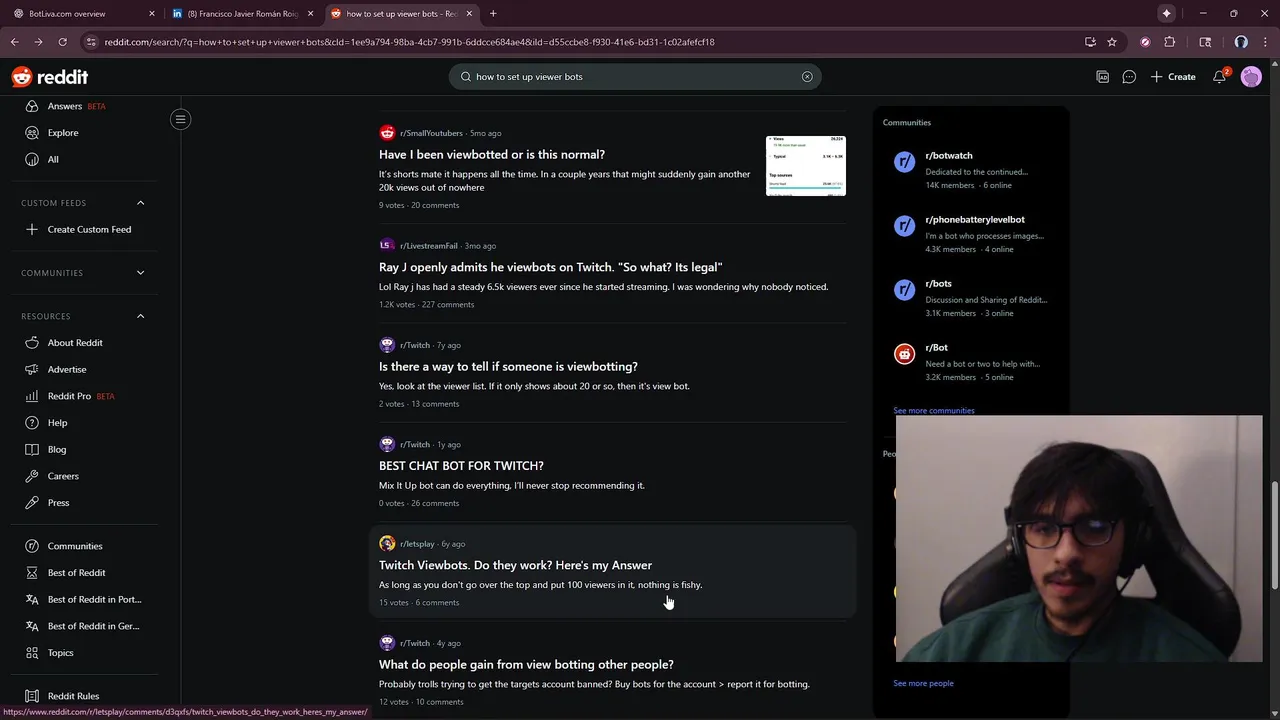Screen dimensions: 1280x720
Task: Click the r/phonebatterylevelbot community icon
Action: pos(904,226)
